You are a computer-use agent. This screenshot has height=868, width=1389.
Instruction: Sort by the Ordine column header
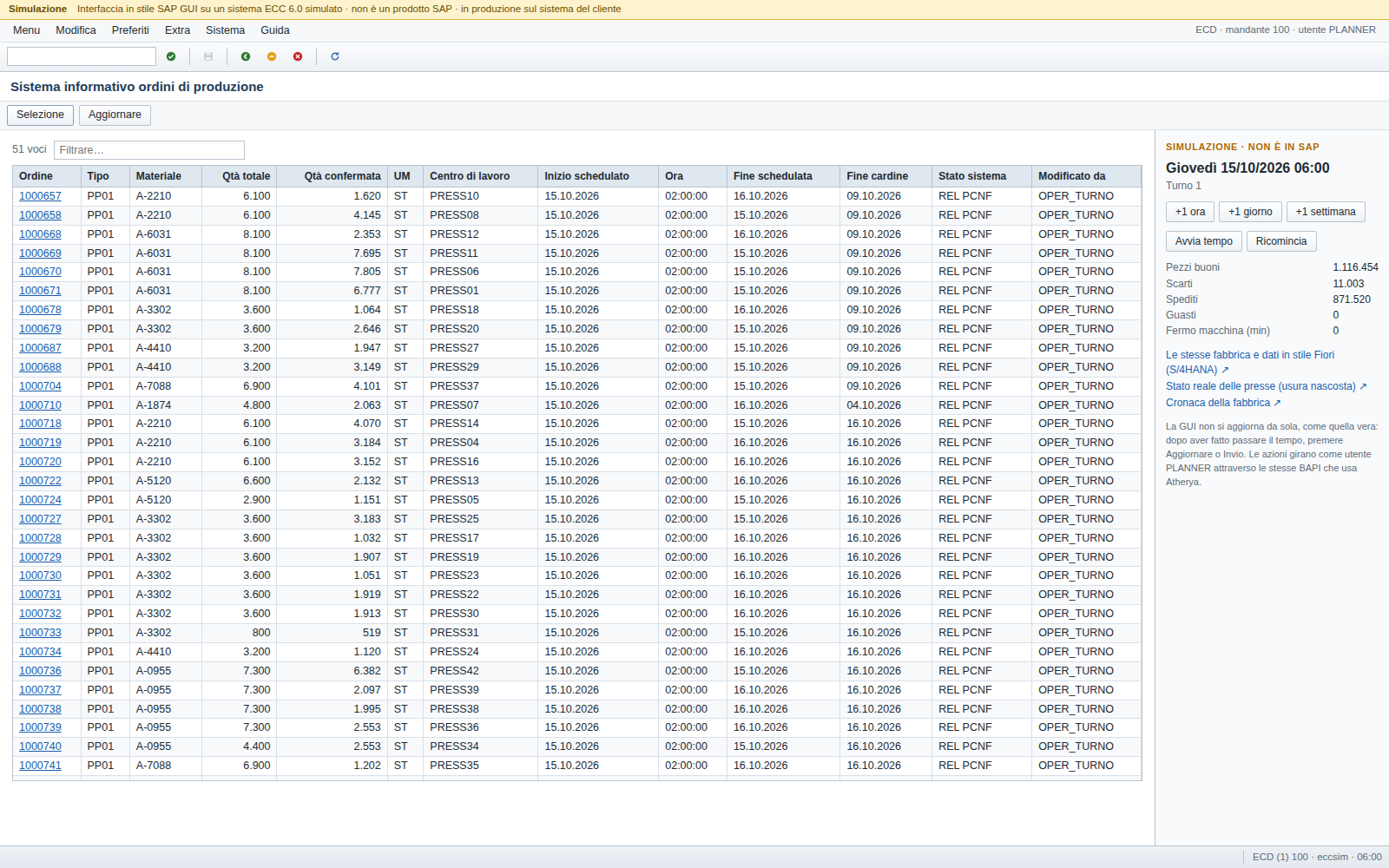[x=47, y=176]
